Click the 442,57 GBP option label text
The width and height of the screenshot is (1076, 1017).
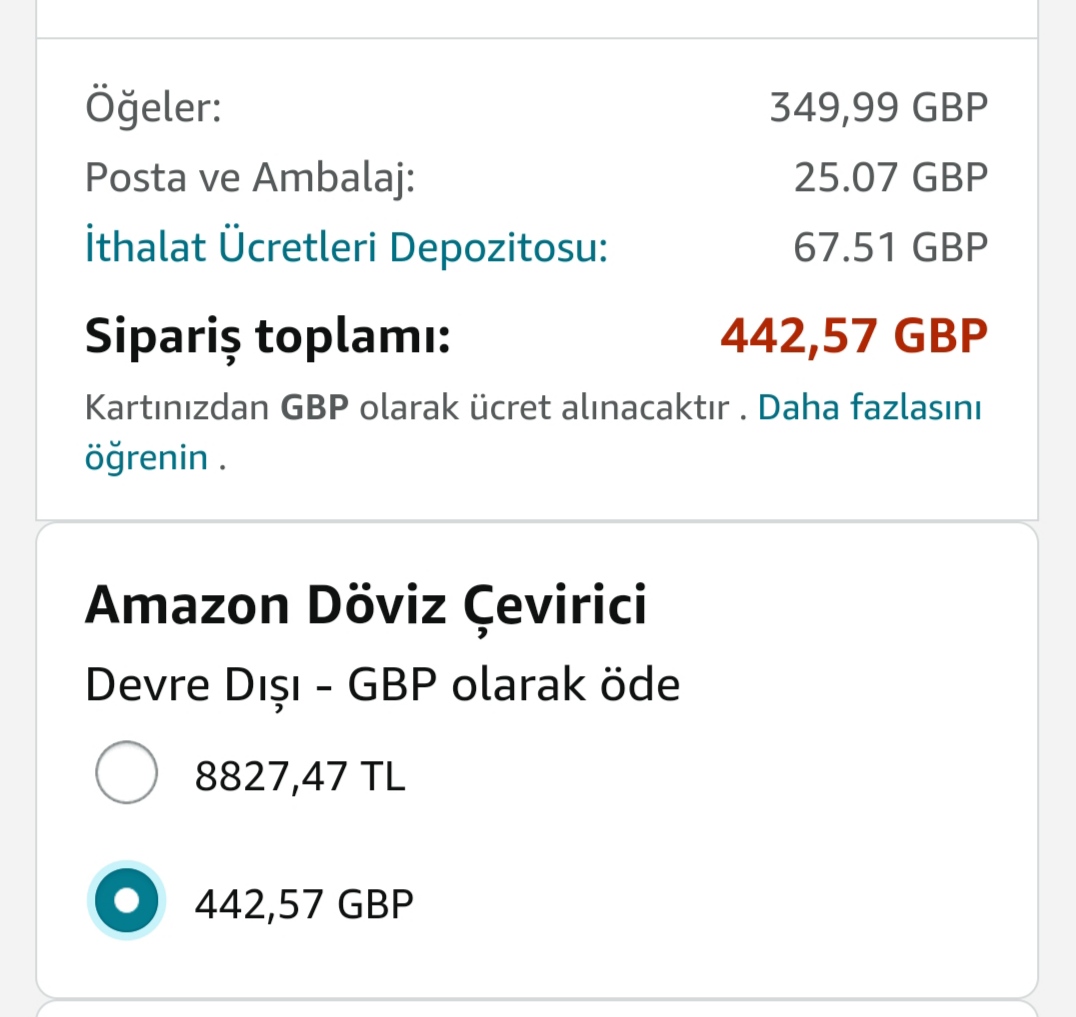tap(304, 904)
